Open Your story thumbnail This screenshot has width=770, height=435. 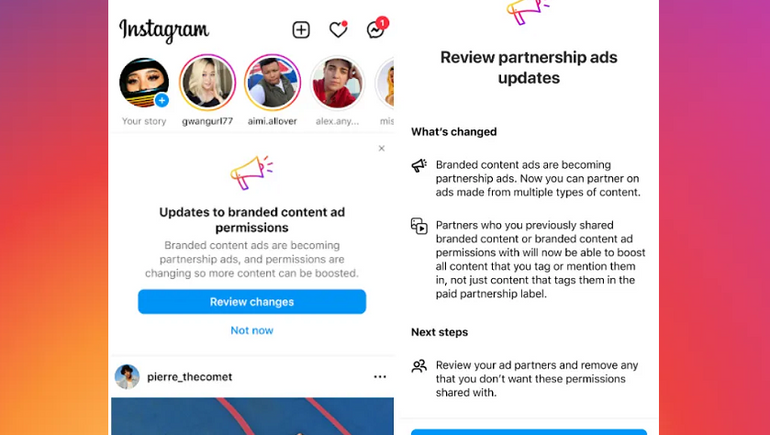[x=144, y=82]
